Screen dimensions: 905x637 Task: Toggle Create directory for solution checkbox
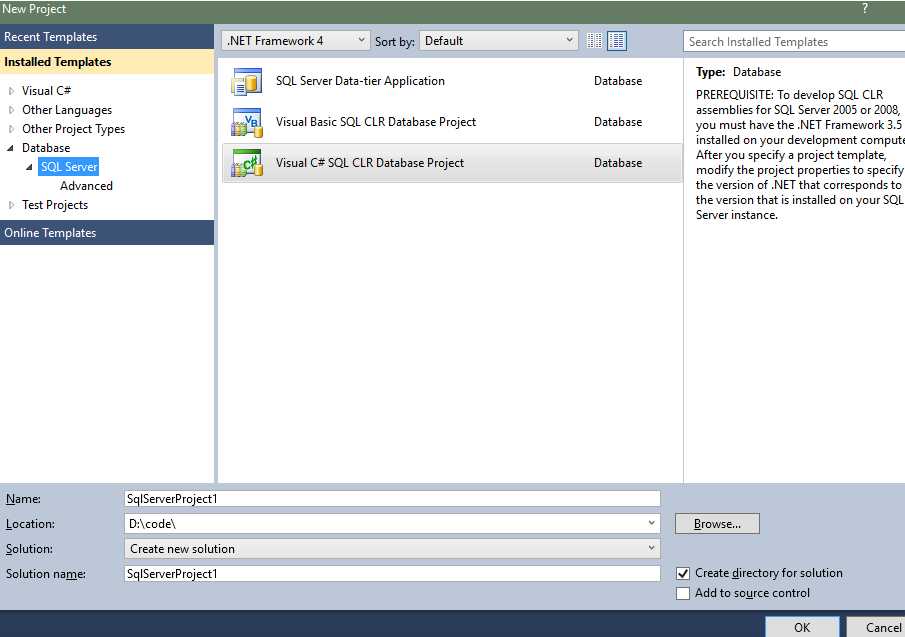(x=683, y=574)
